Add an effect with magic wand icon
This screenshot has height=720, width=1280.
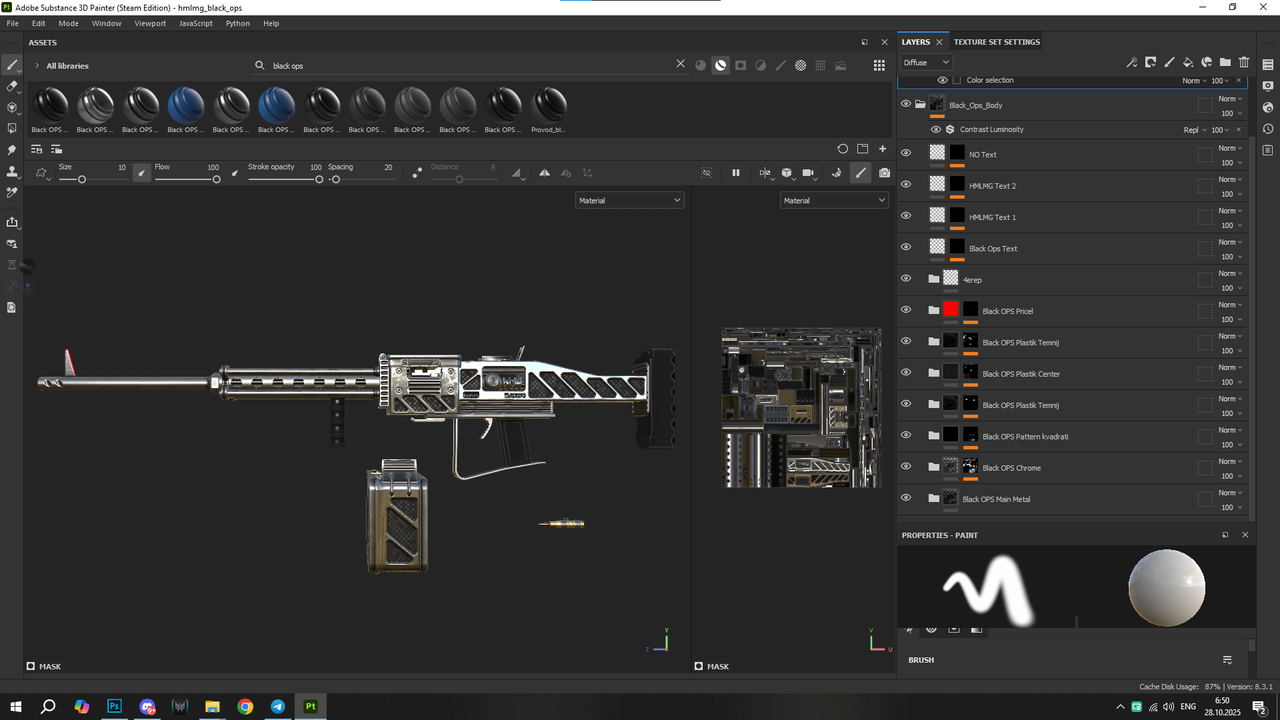(x=1132, y=62)
